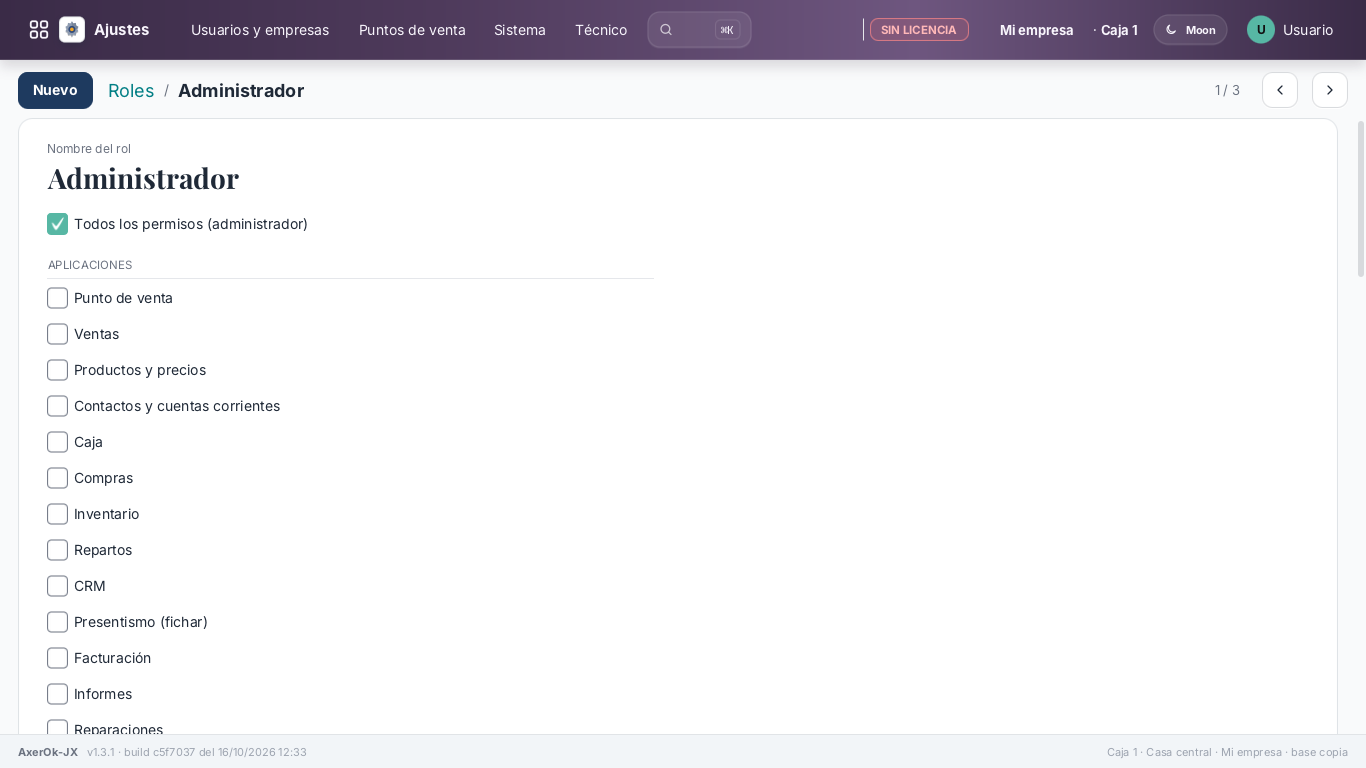
Task: Tick the CRM checkbox
Action: (58, 586)
